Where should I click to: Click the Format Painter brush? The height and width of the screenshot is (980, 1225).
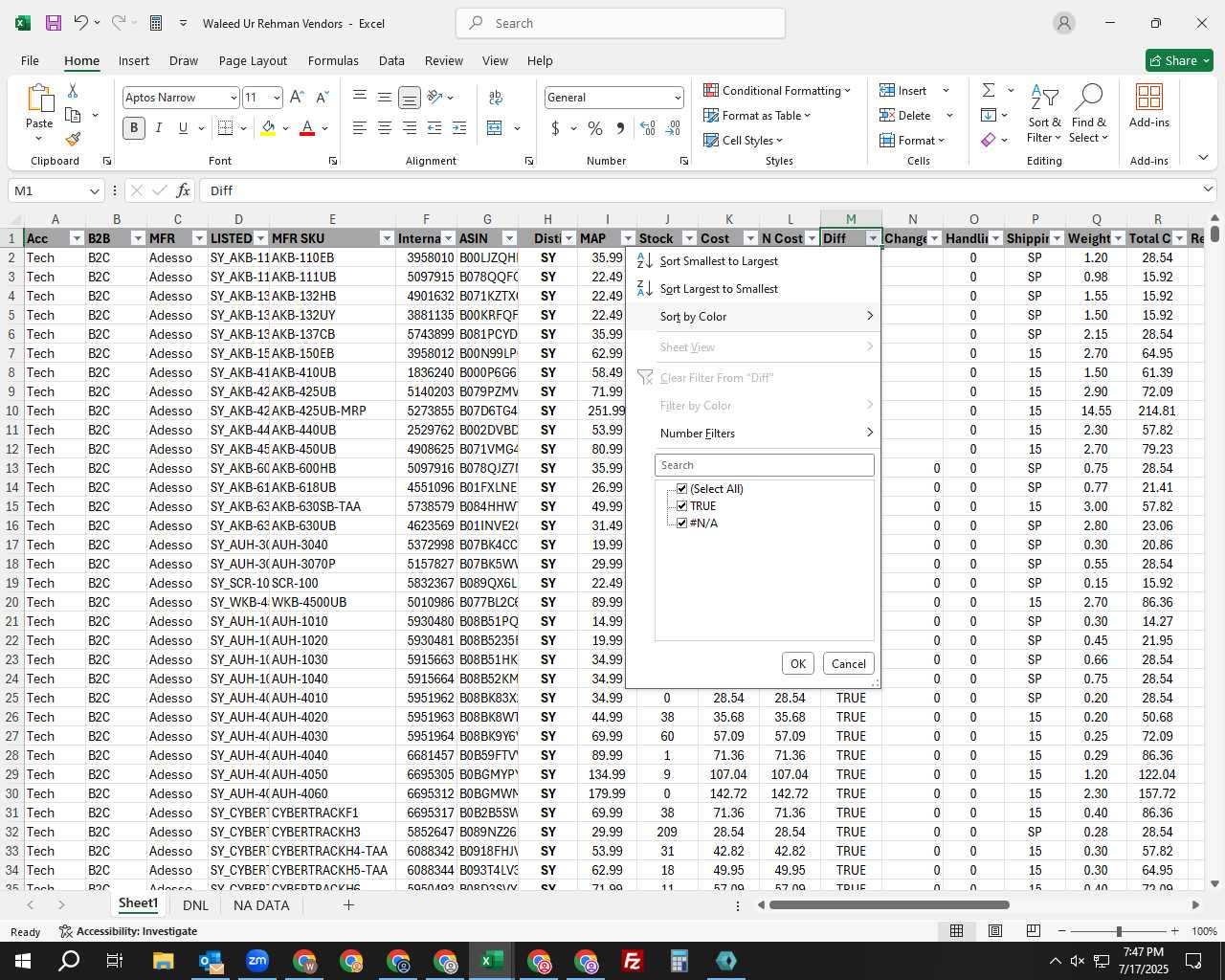[73, 139]
